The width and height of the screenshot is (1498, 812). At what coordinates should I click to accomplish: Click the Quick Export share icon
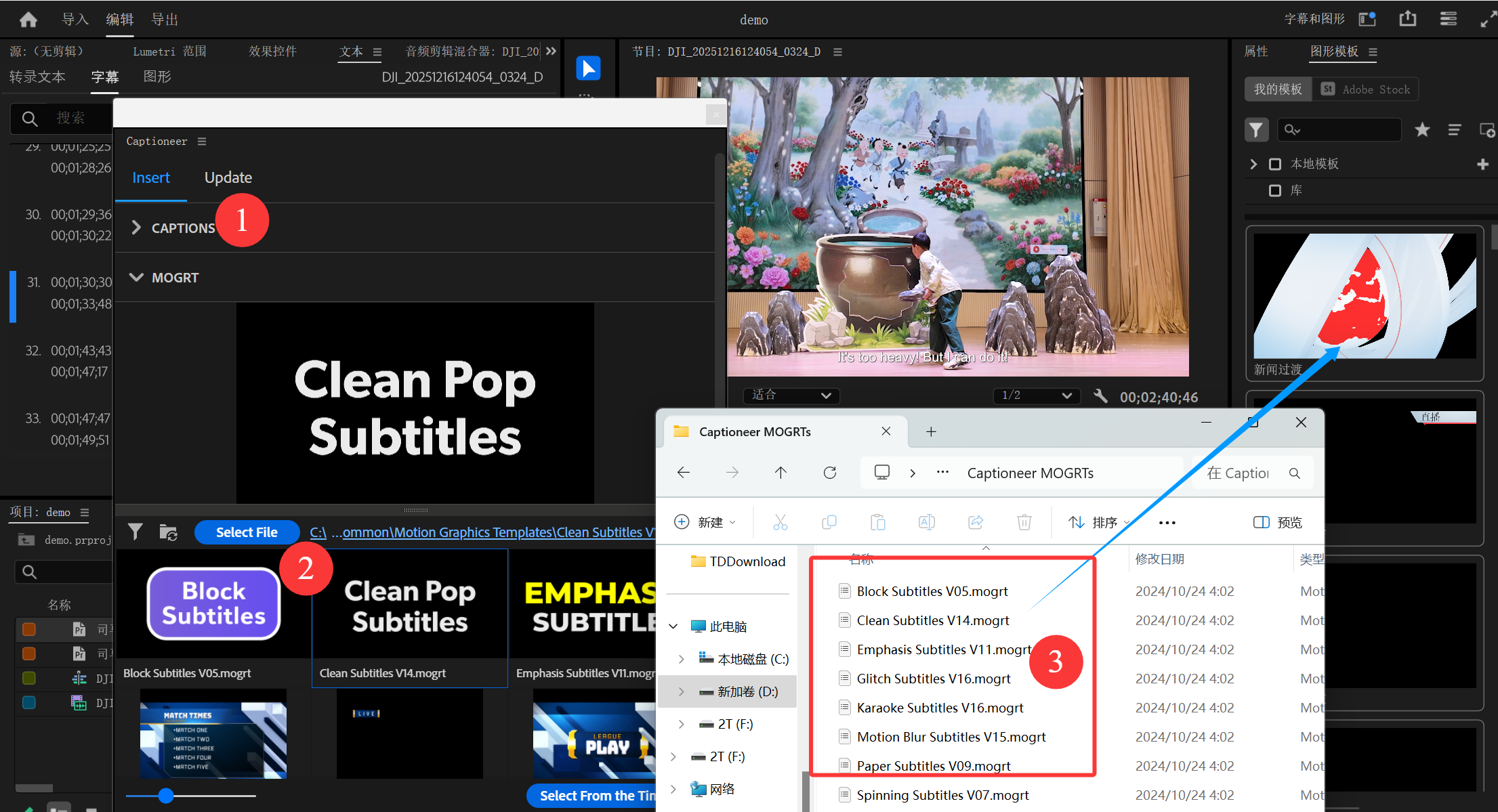pos(1407,19)
